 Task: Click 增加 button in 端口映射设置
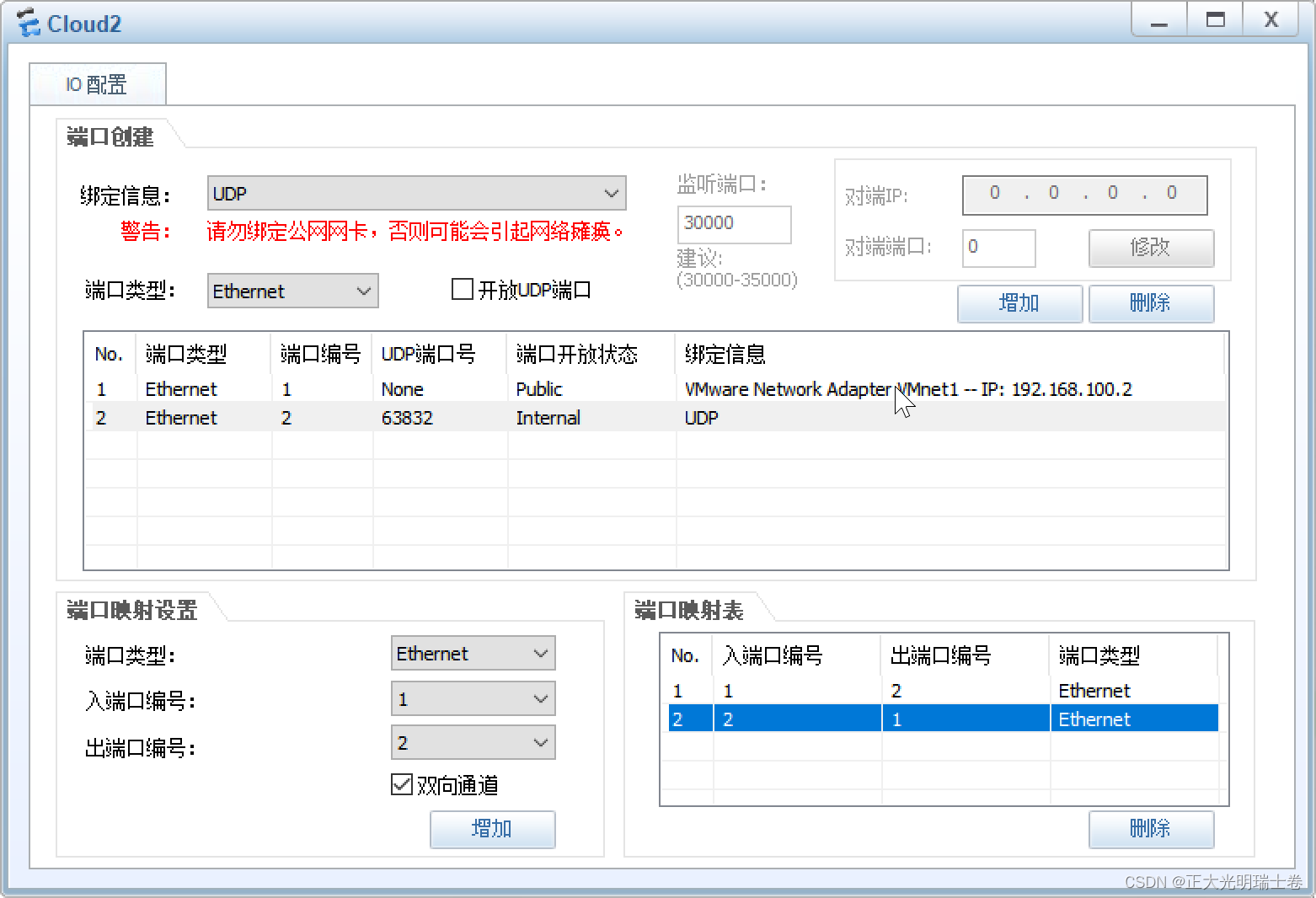pos(492,829)
